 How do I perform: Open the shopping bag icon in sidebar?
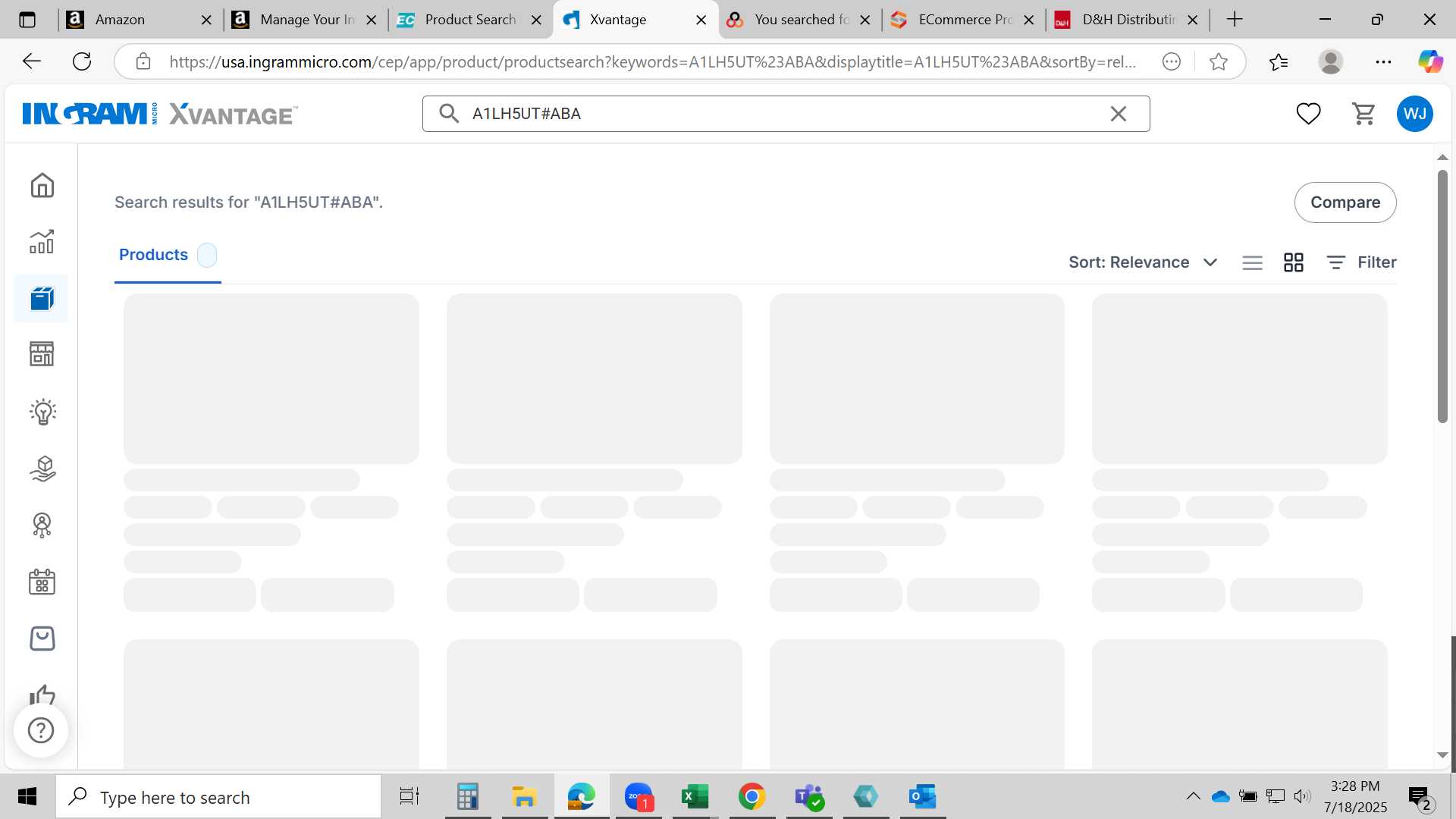coord(42,639)
